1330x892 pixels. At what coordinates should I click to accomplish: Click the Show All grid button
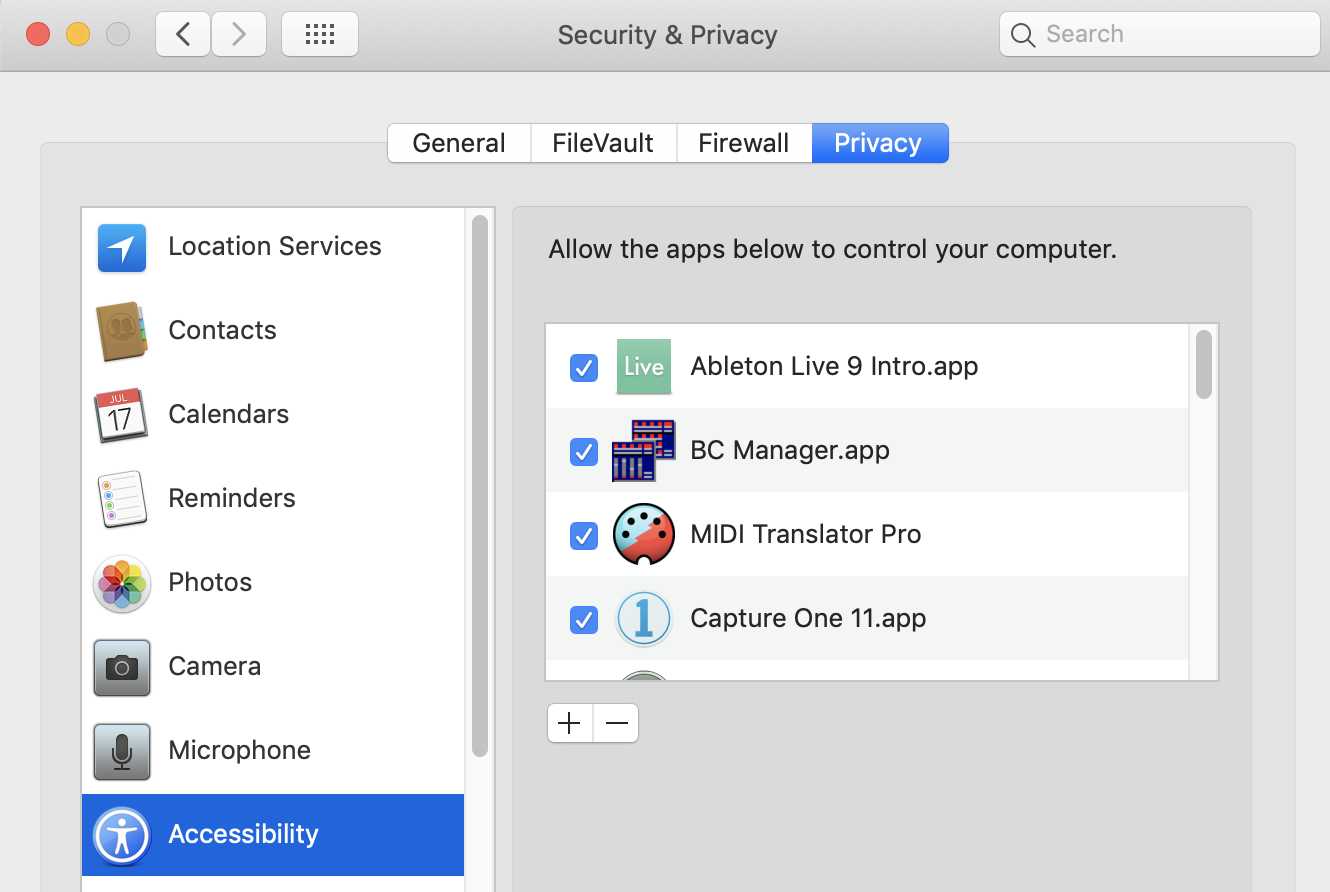pos(320,35)
